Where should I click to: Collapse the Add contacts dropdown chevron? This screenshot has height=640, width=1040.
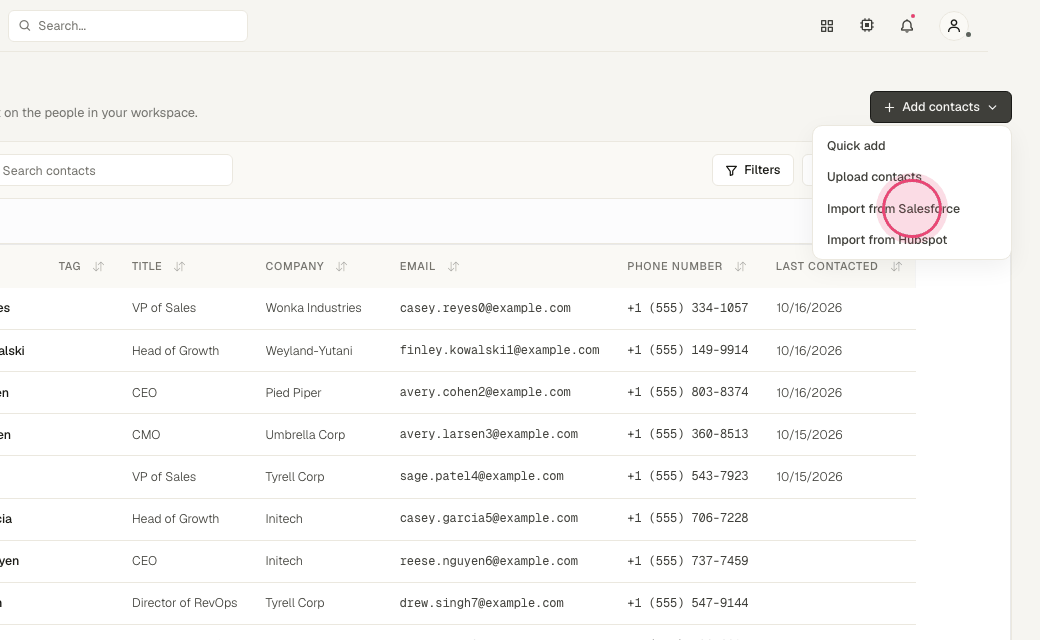tap(992, 107)
